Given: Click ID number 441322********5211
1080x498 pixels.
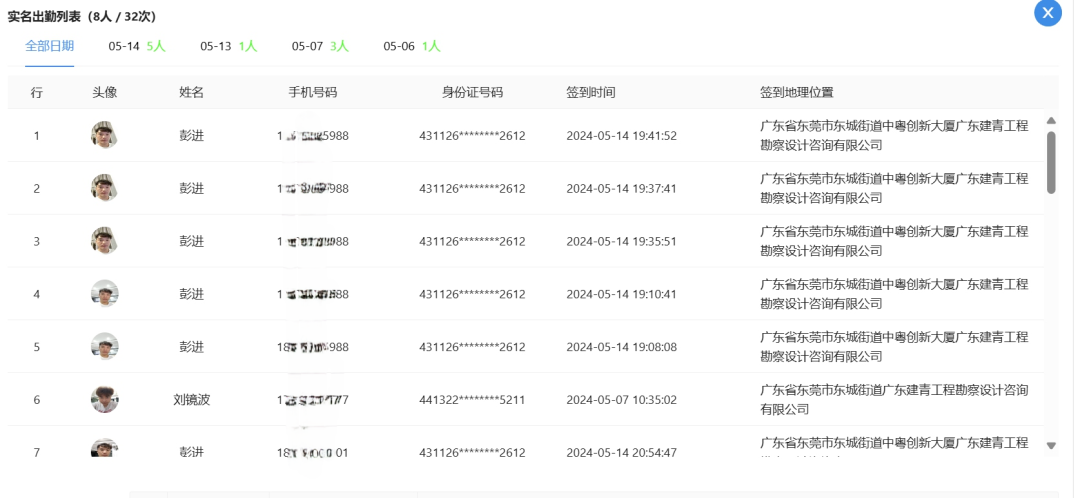Looking at the screenshot, I should (x=472, y=400).
